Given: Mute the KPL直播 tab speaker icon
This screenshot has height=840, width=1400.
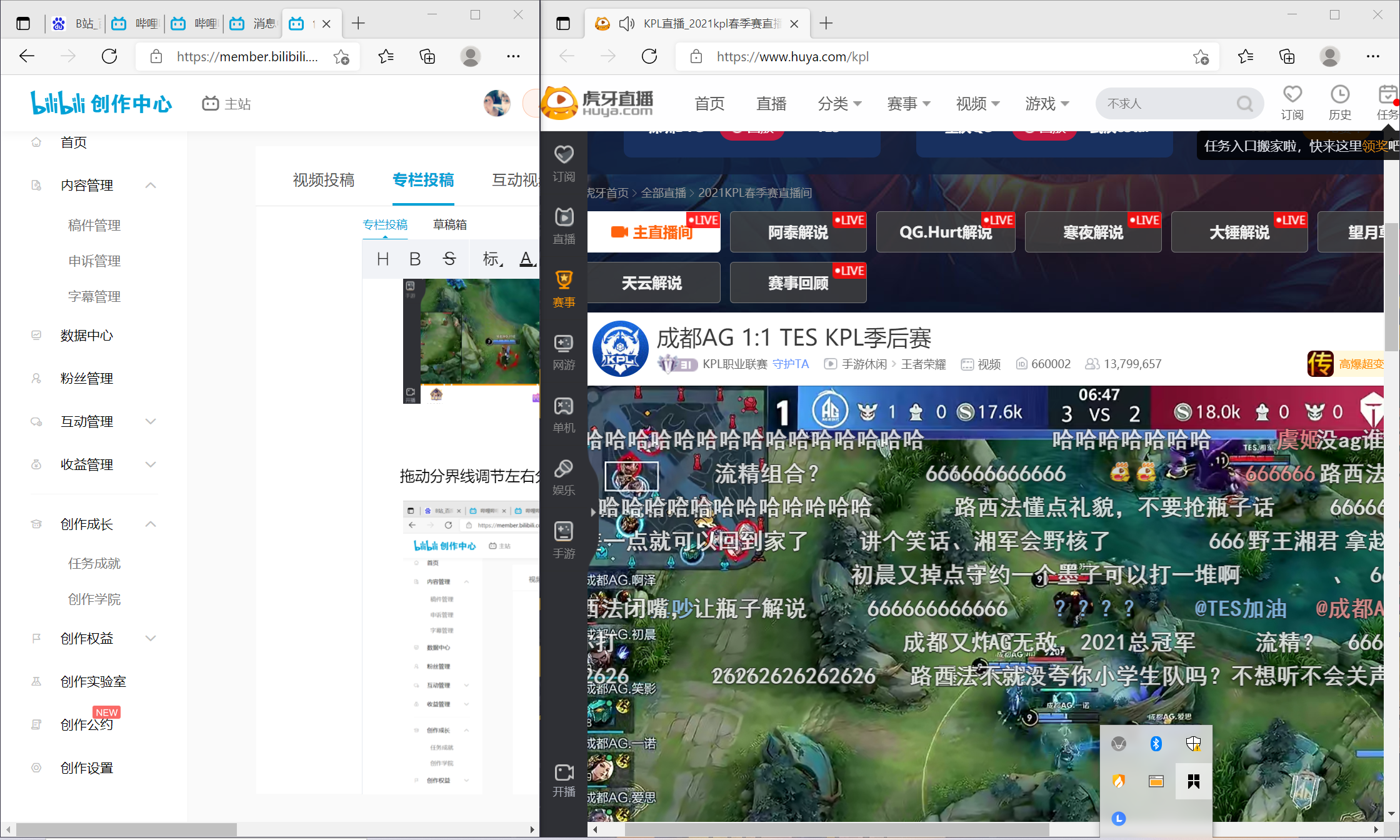Looking at the screenshot, I should [x=626, y=24].
